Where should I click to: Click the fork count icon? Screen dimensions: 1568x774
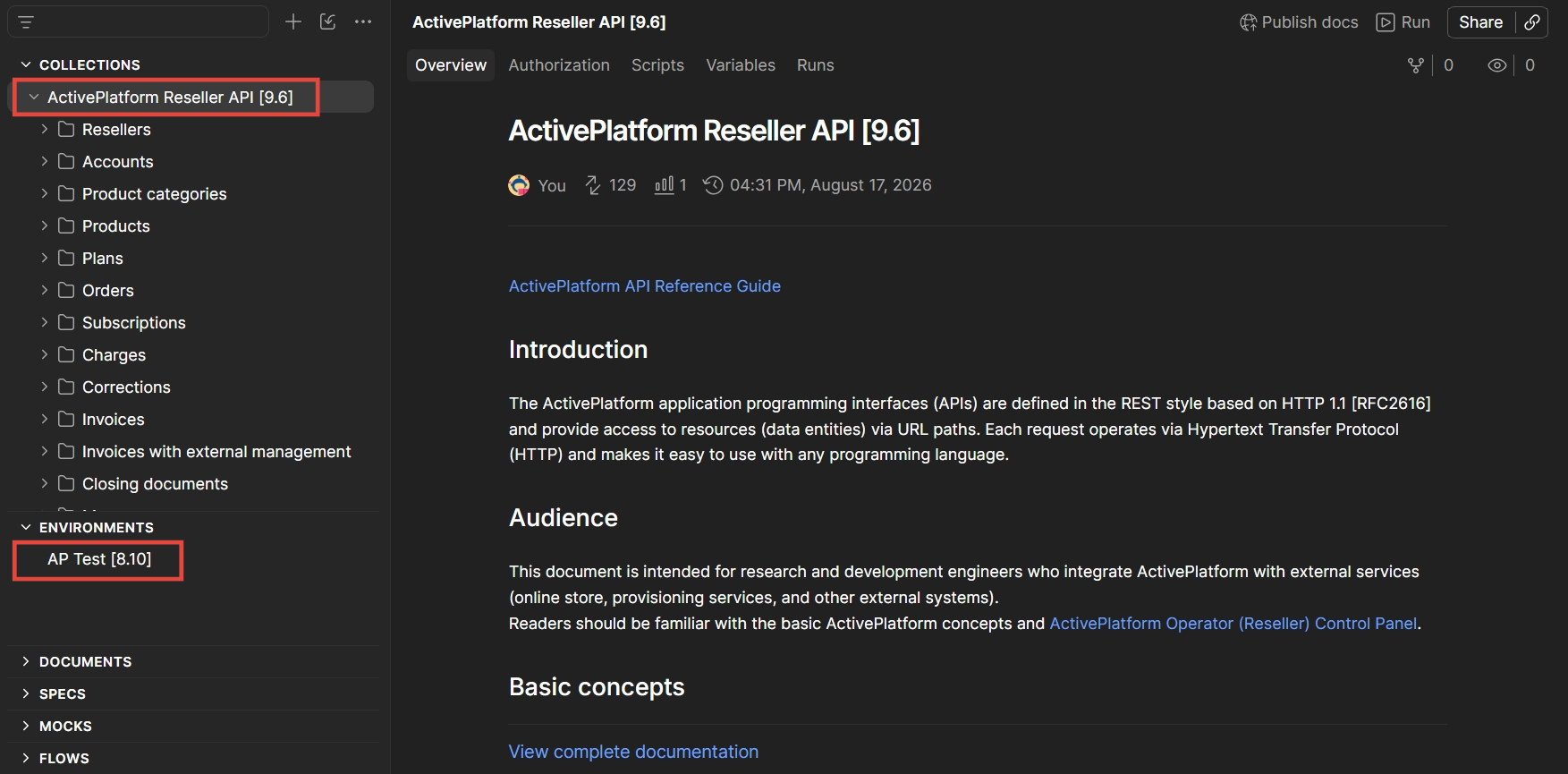coord(1416,65)
